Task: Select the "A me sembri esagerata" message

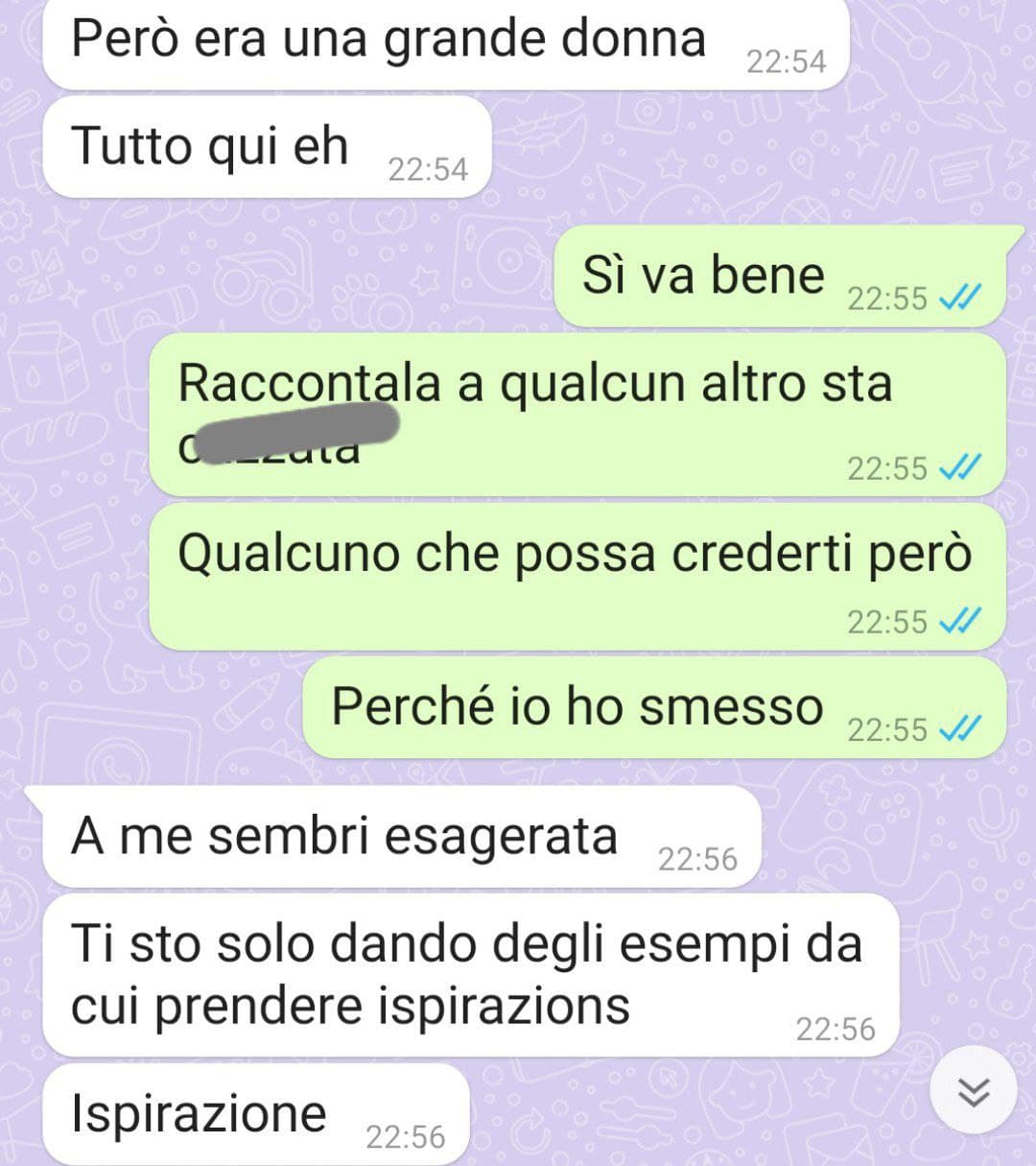Action: click(402, 837)
